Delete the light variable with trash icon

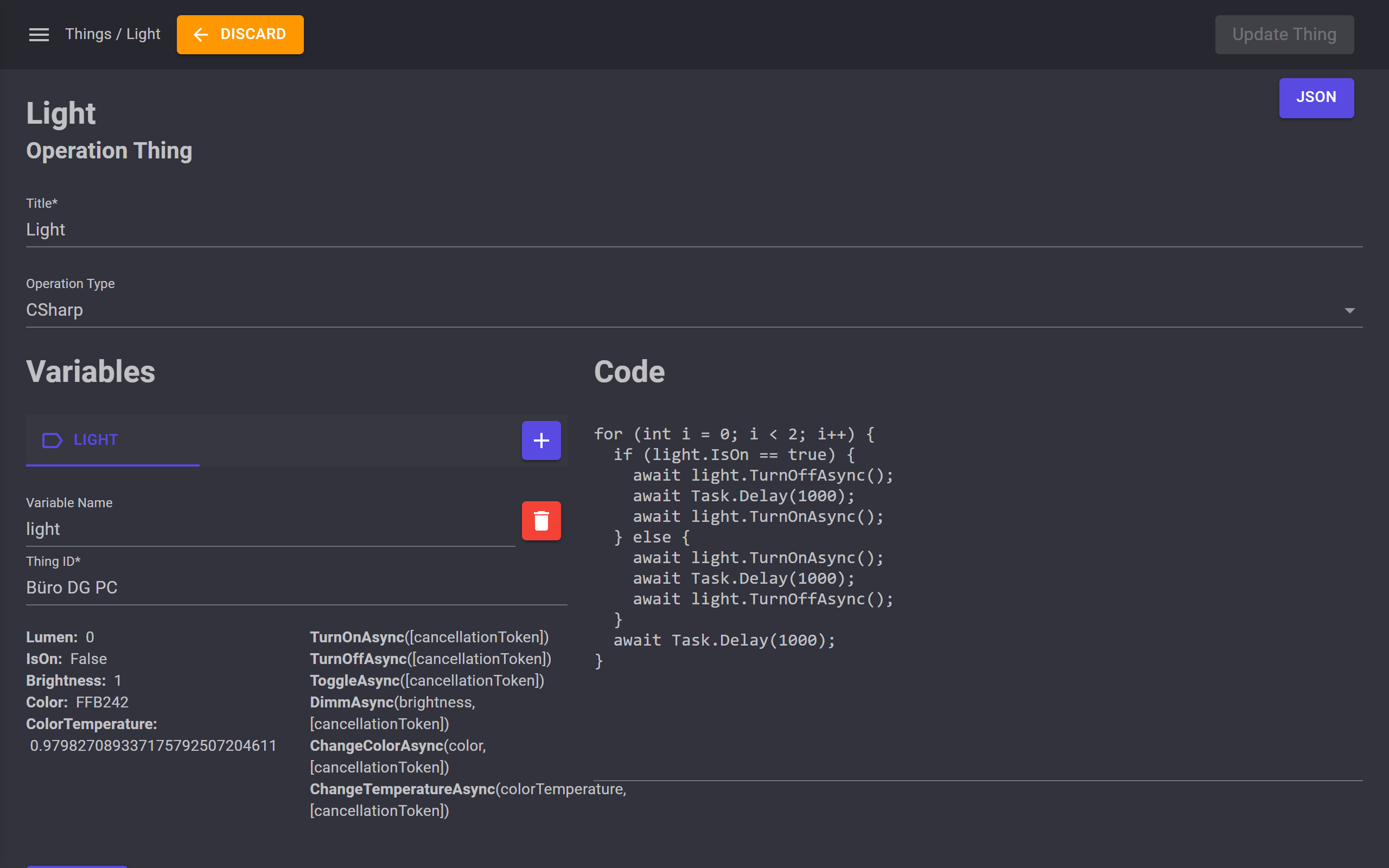[x=540, y=521]
